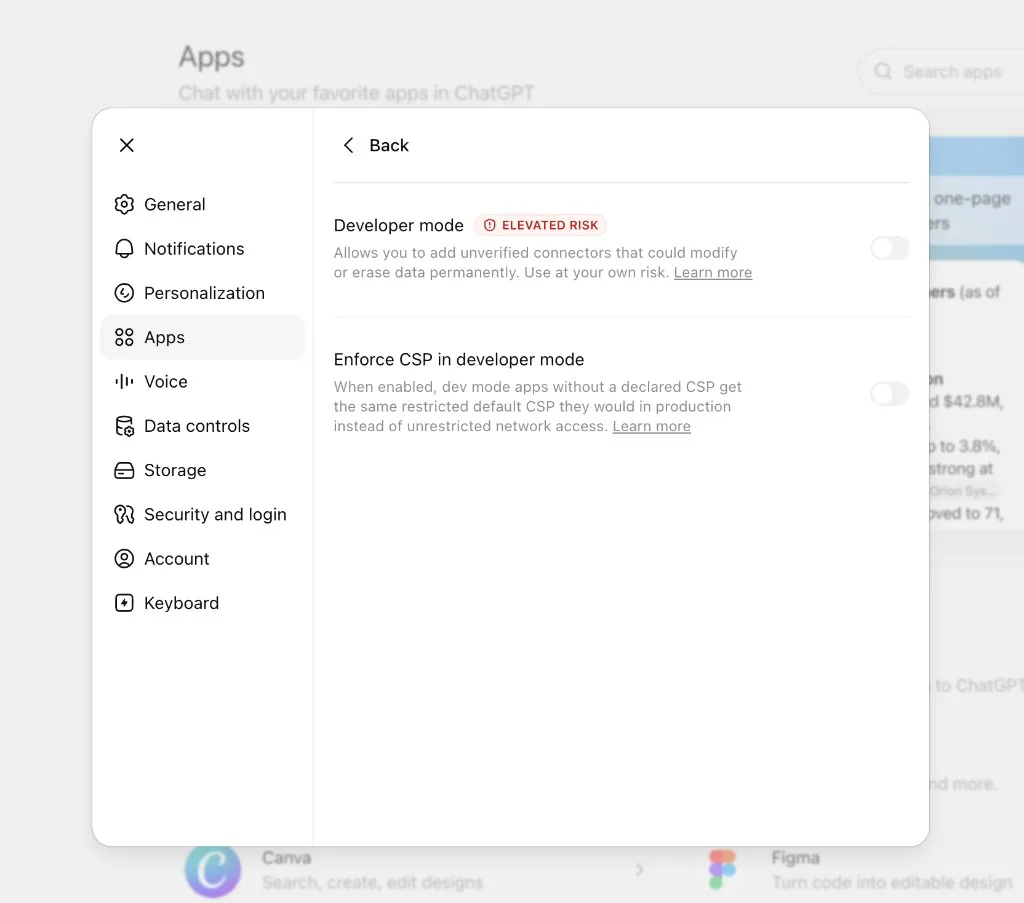Open Learn more link under Enforce CSP
This screenshot has width=1024, height=903.
(x=651, y=426)
